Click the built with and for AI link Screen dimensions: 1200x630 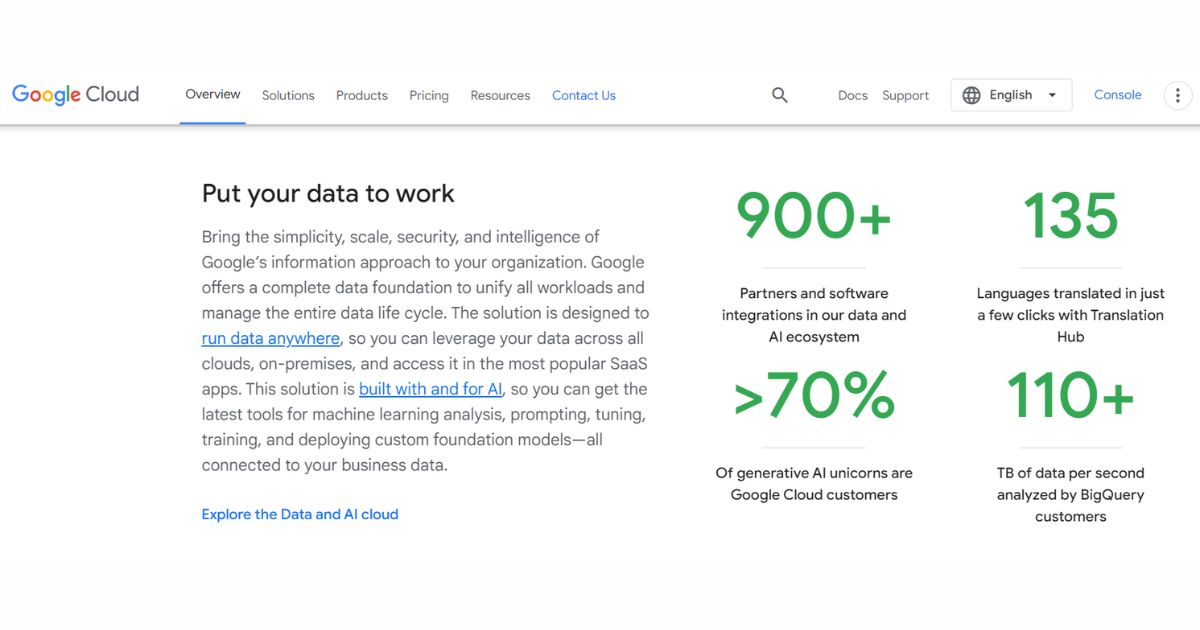pyautogui.click(x=430, y=389)
